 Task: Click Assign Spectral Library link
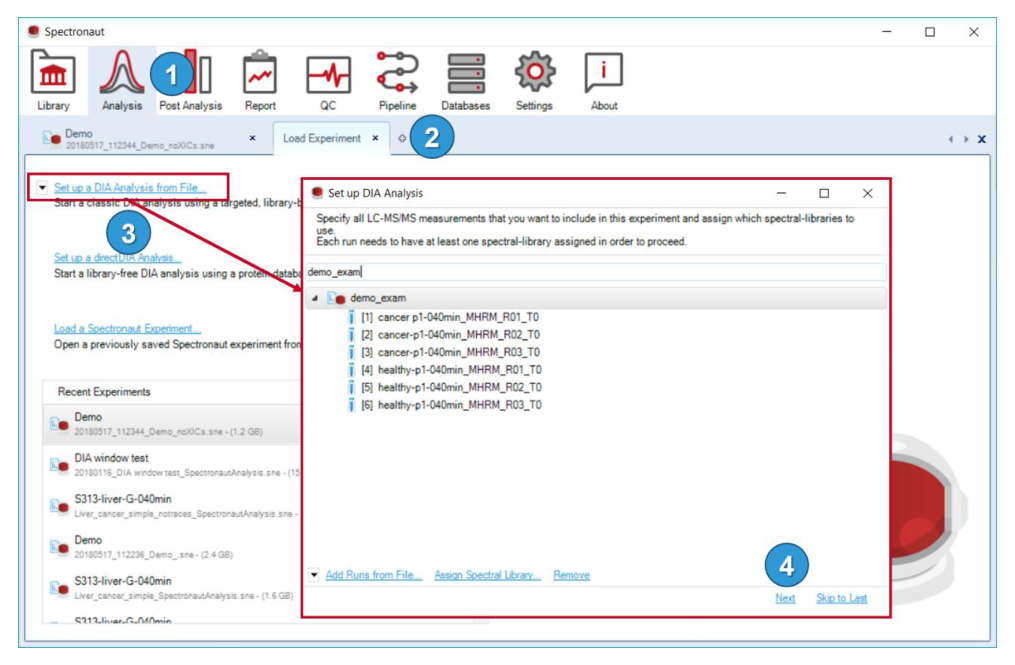coord(487,575)
